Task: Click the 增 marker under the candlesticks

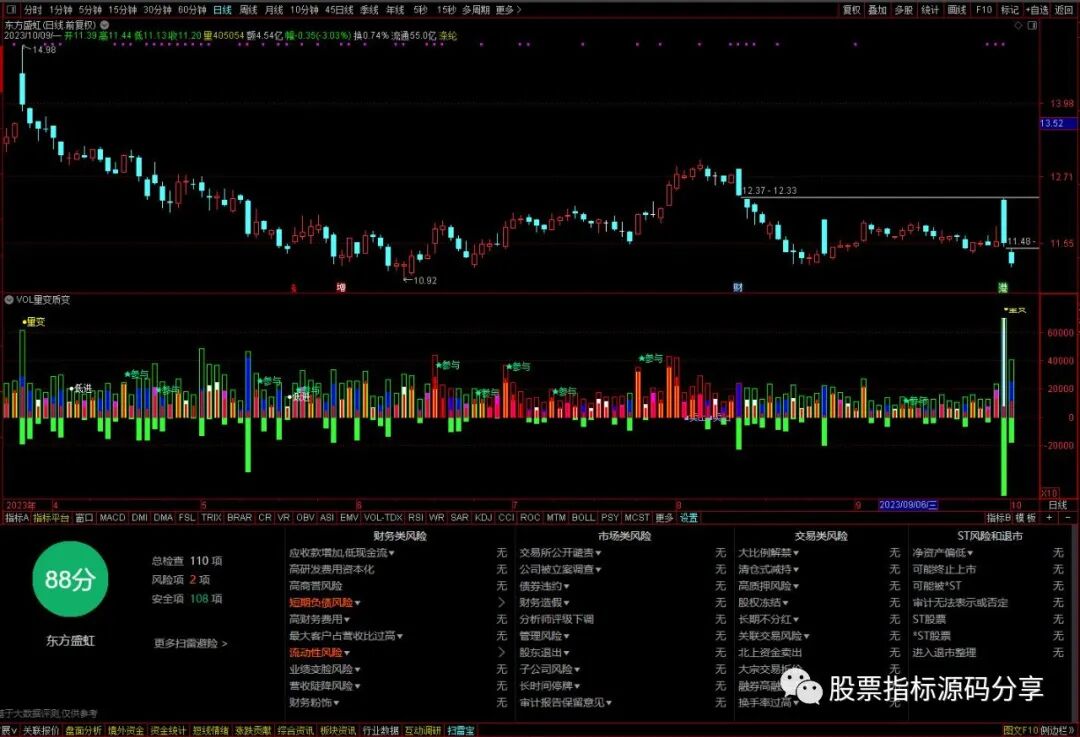Action: point(341,287)
